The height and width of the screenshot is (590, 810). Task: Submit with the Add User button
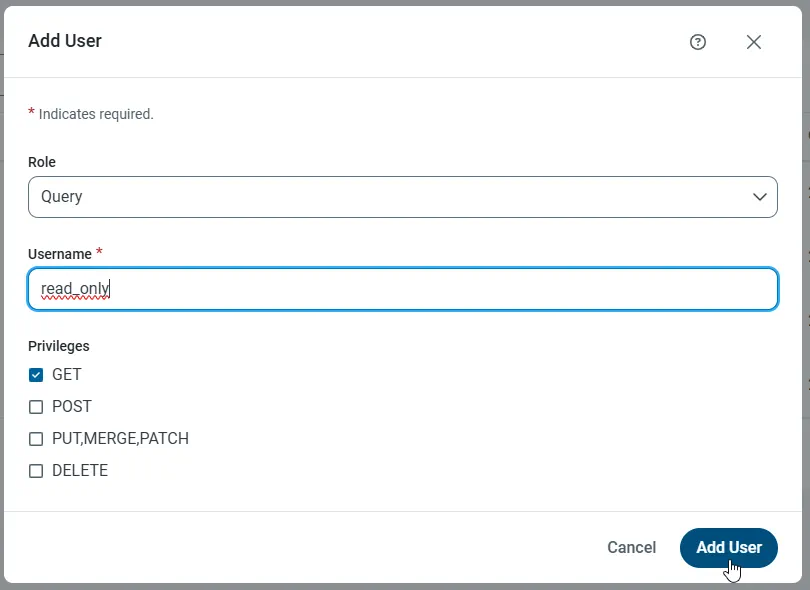click(728, 548)
